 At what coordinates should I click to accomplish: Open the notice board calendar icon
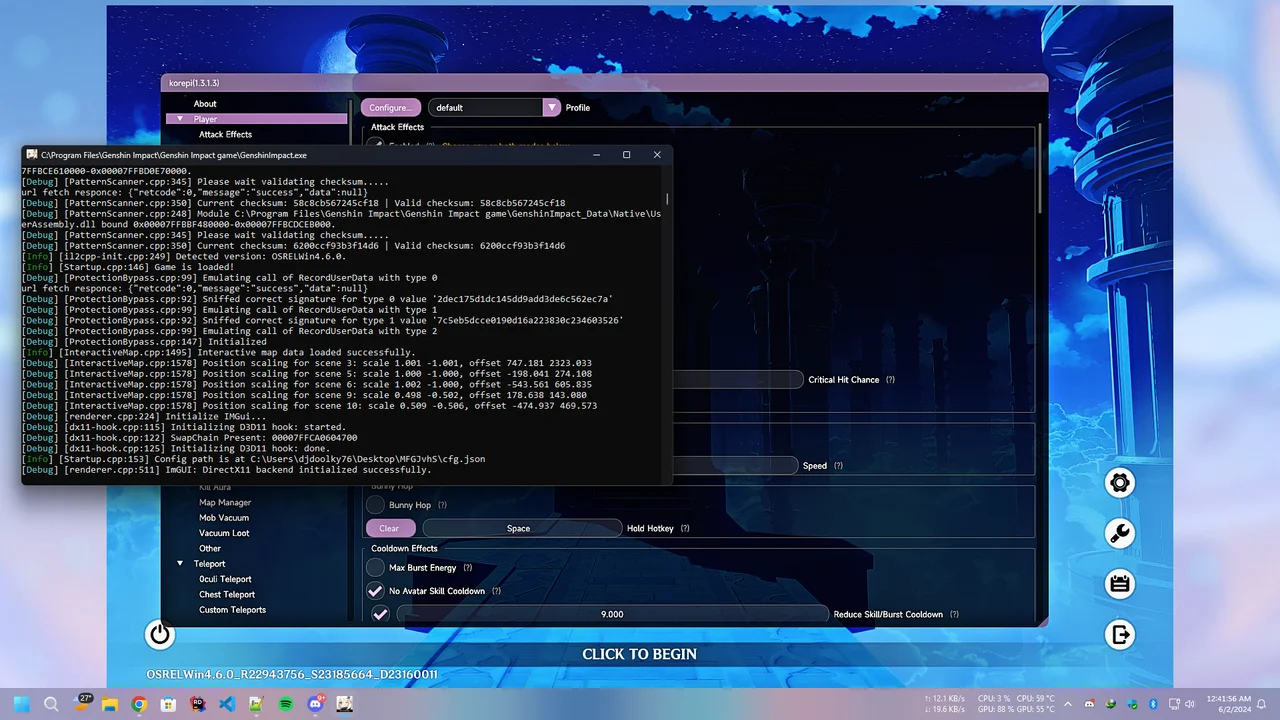tap(1120, 584)
